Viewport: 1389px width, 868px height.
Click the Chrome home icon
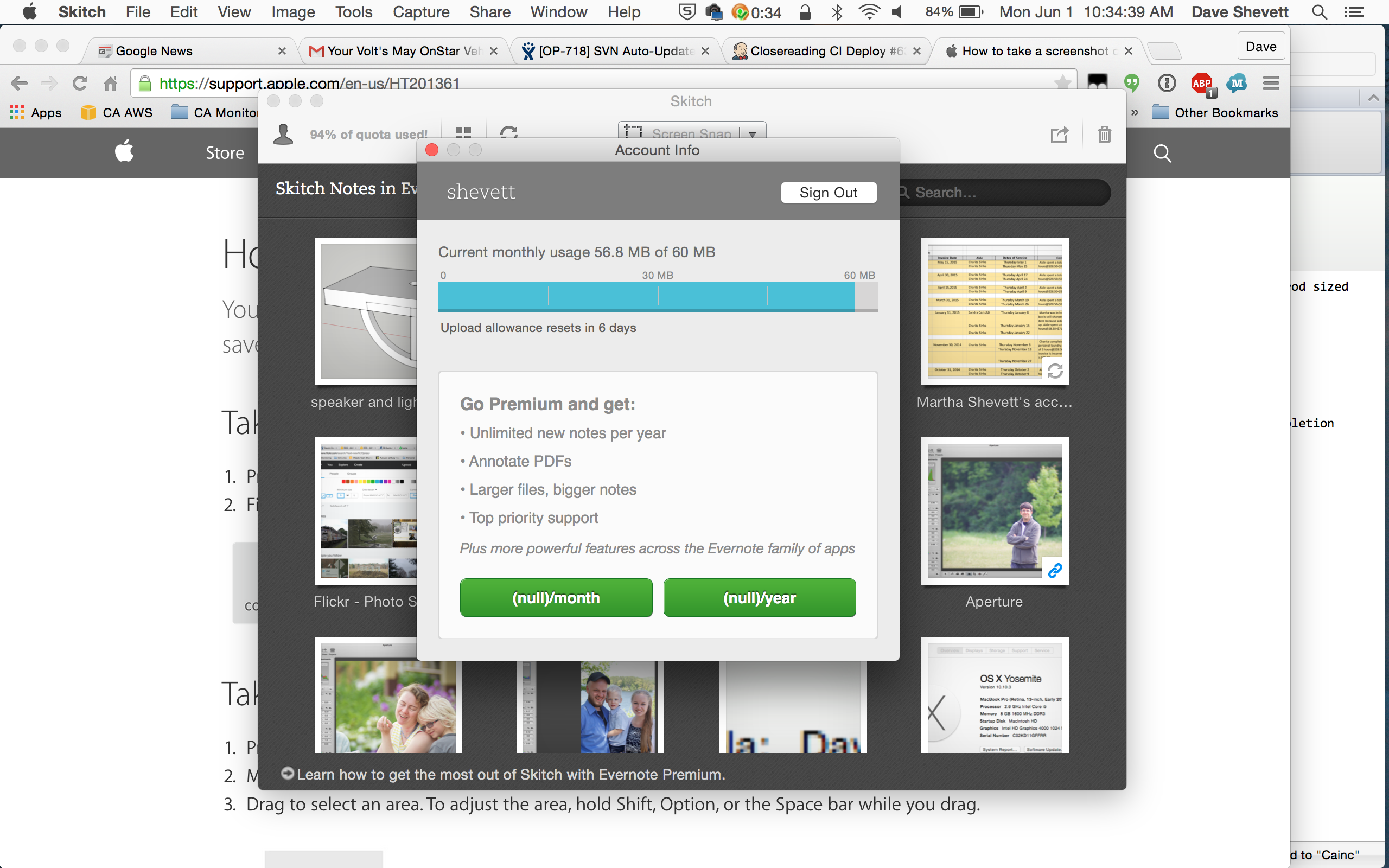click(x=110, y=84)
